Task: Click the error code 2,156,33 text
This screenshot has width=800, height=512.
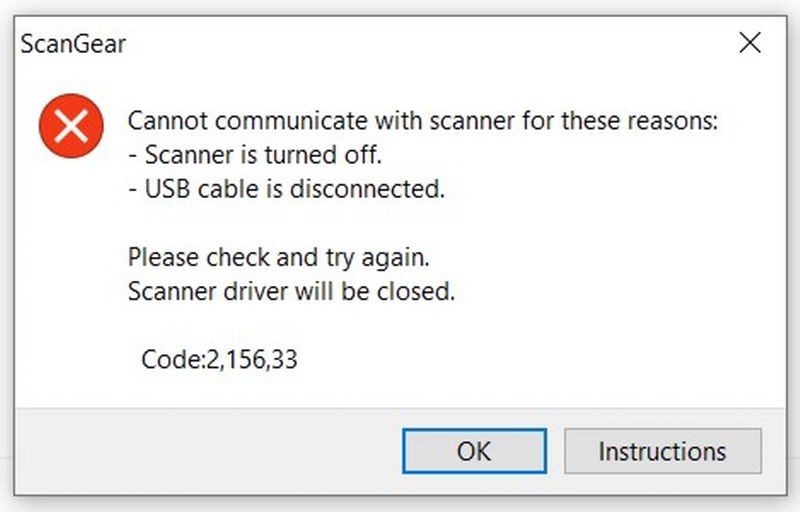Action: pyautogui.click(x=251, y=359)
